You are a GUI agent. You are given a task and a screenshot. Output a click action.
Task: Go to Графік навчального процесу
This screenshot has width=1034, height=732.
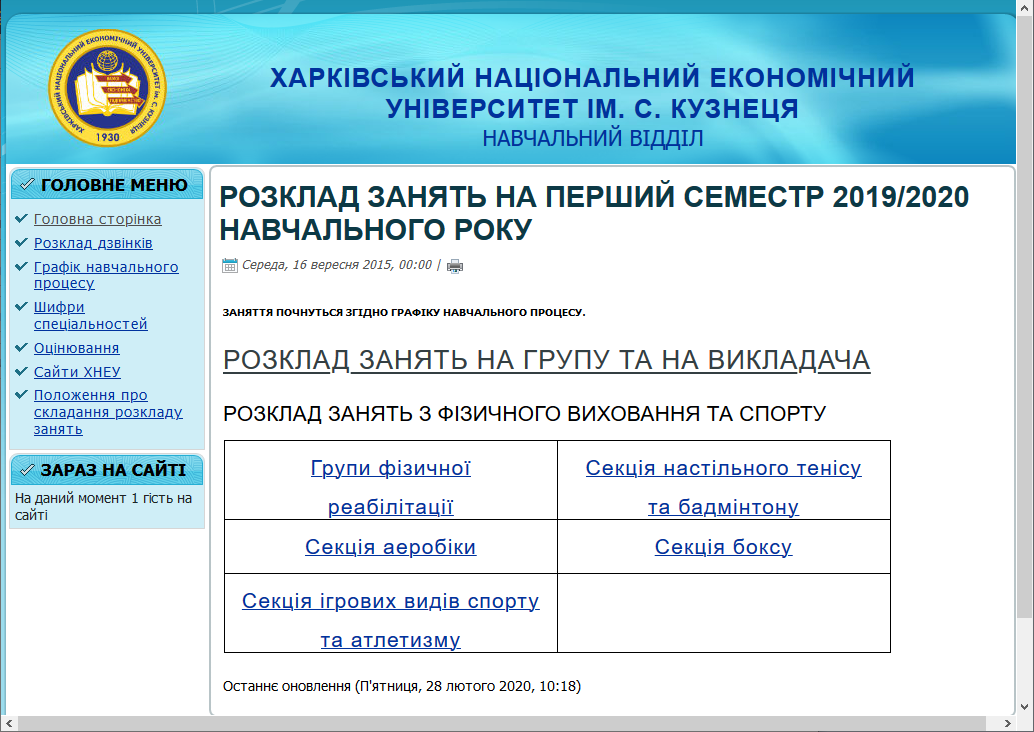[x=106, y=275]
